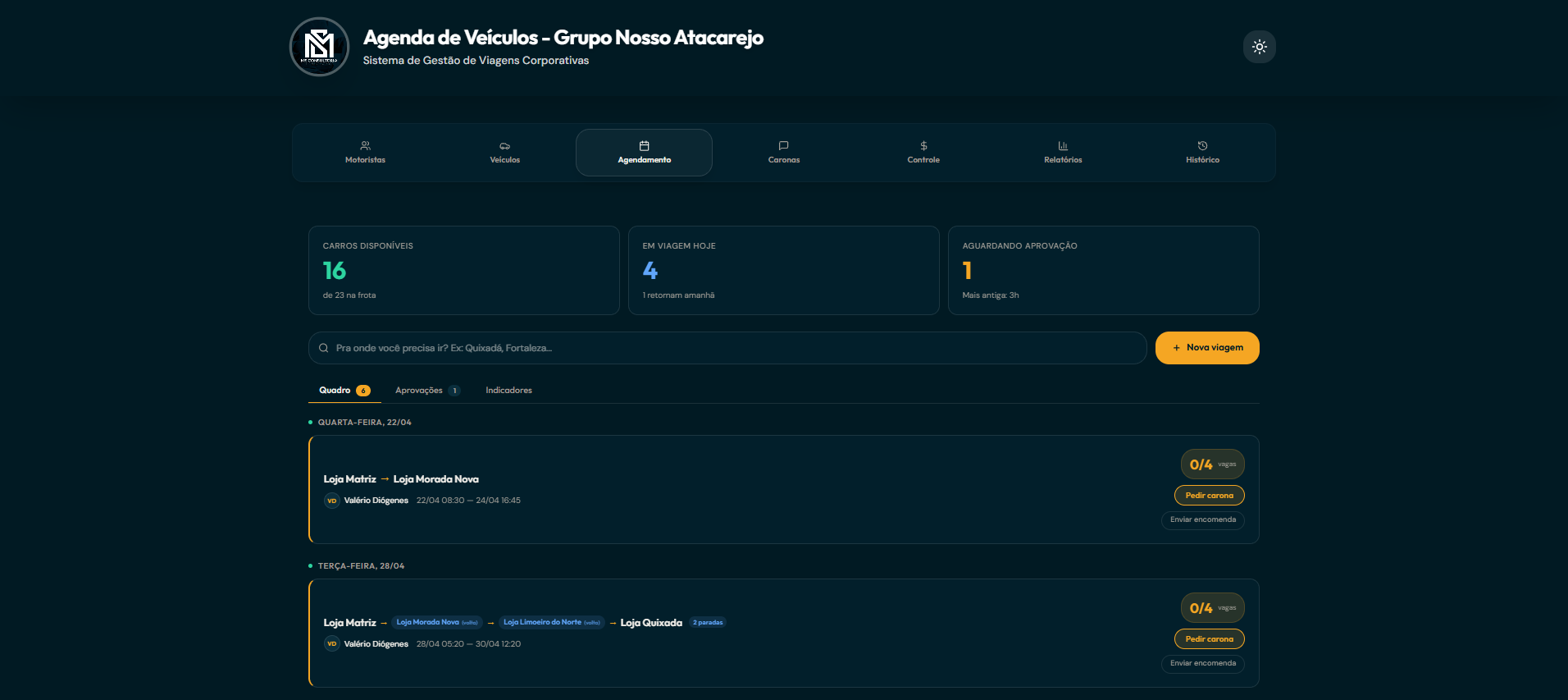Click the 22/04 08:30 — 24/04 16:45 time text

[468, 501]
